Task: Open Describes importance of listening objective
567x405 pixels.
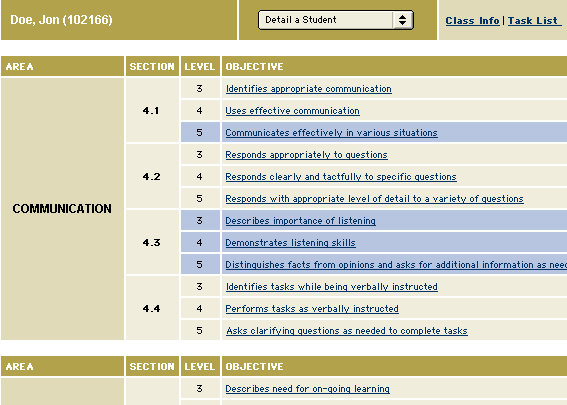Action: coord(300,221)
